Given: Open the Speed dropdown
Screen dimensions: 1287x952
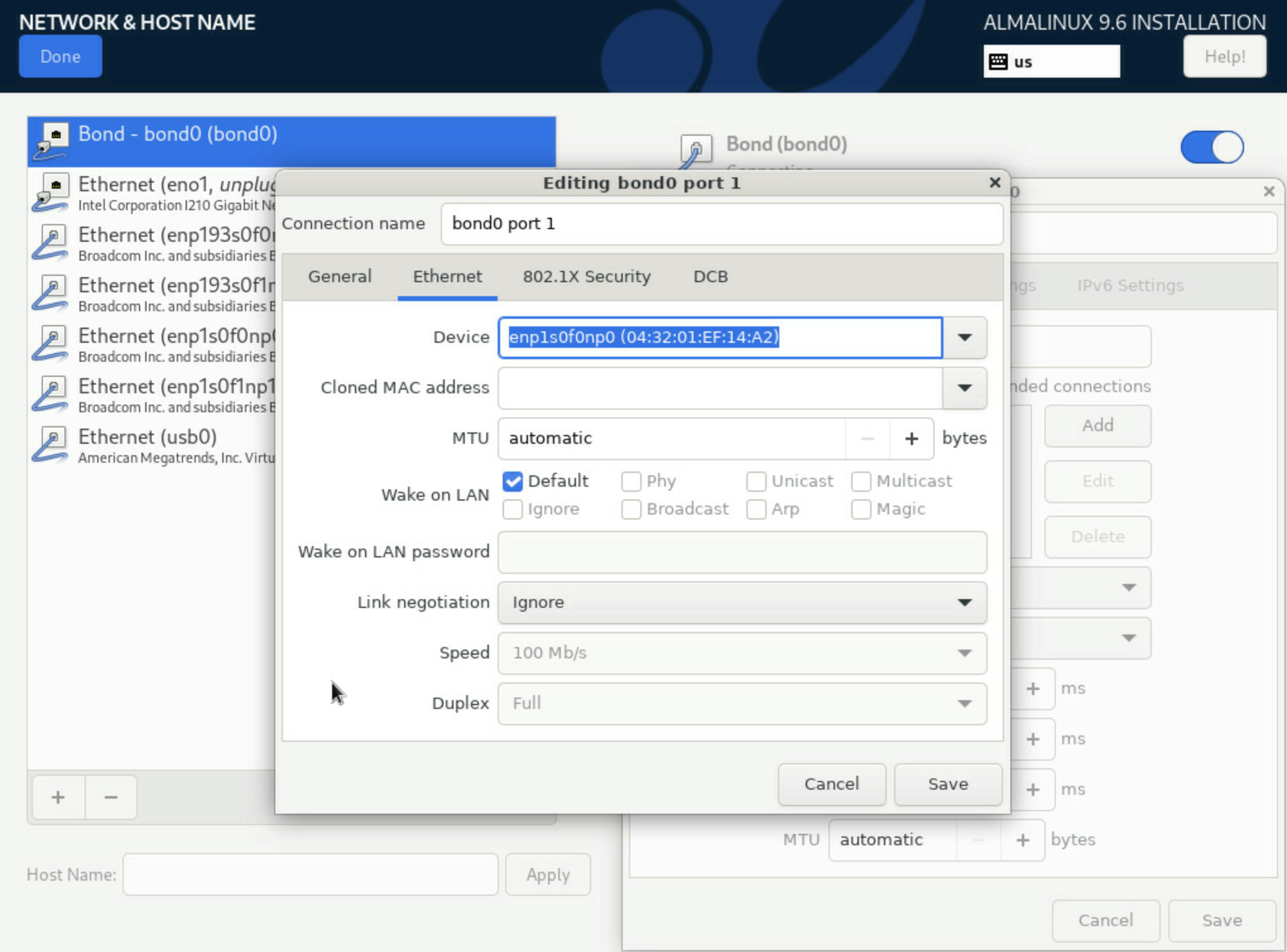Looking at the screenshot, I should [742, 653].
